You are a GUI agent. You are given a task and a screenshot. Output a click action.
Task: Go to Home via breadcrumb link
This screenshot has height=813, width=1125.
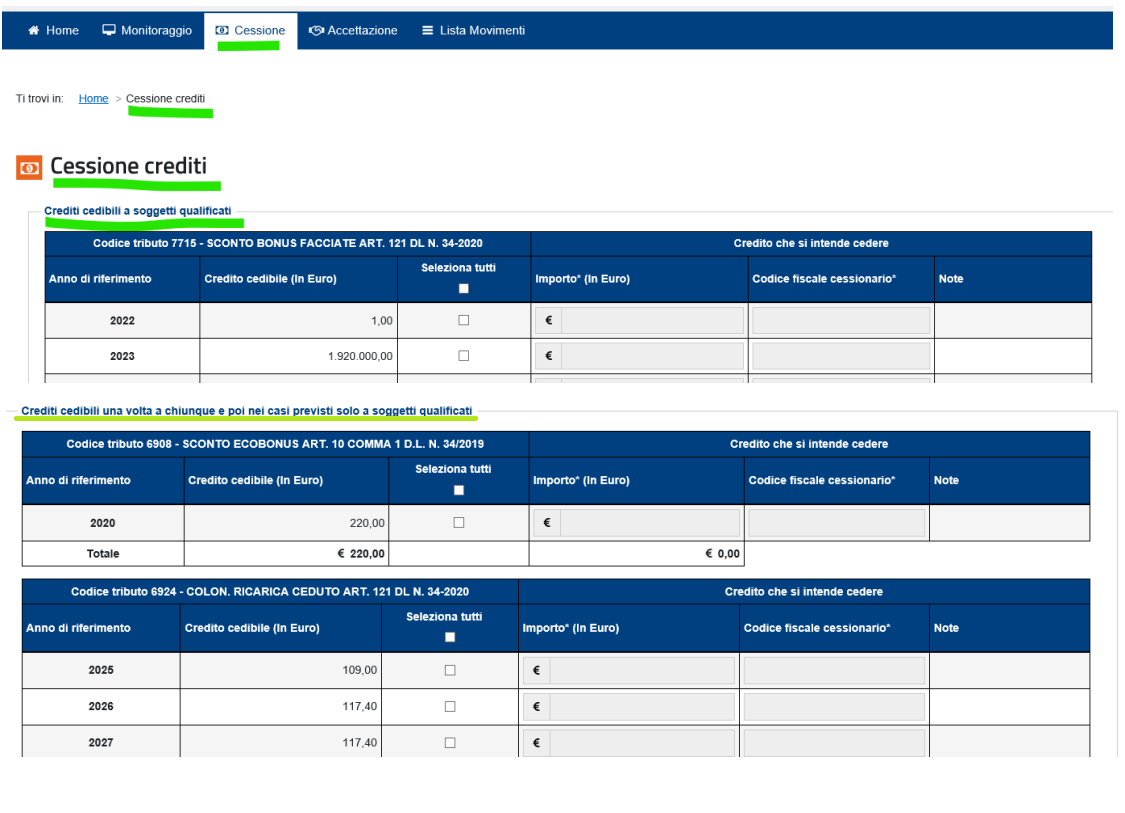[93, 99]
